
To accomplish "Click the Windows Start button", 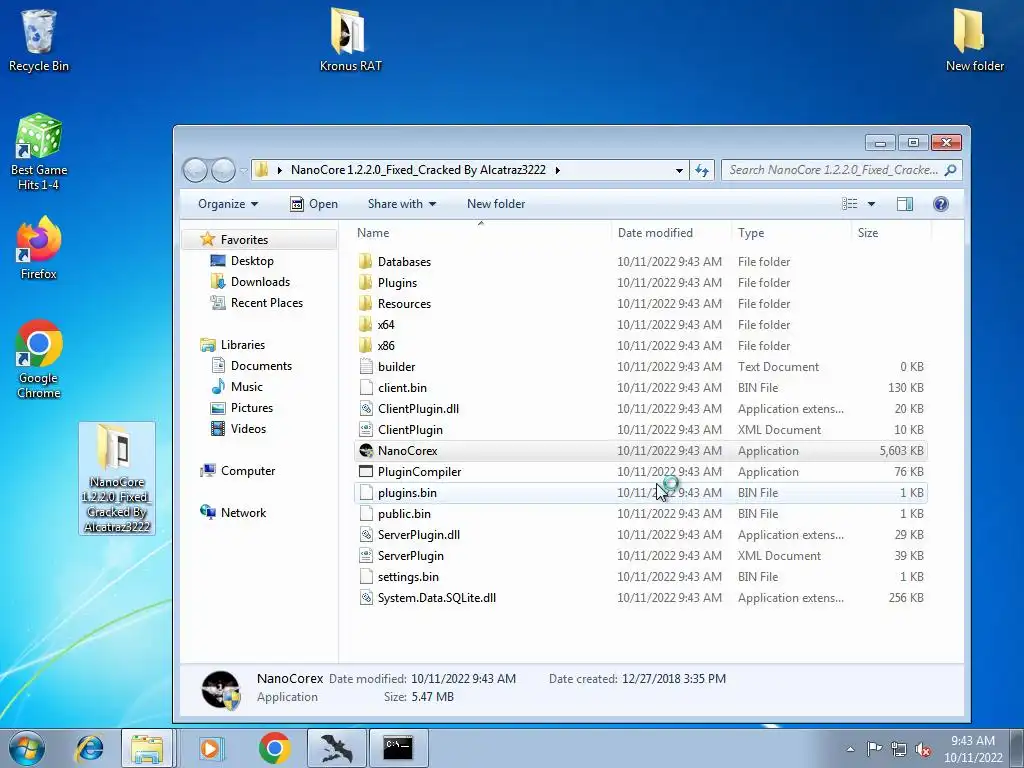I will (x=26, y=748).
